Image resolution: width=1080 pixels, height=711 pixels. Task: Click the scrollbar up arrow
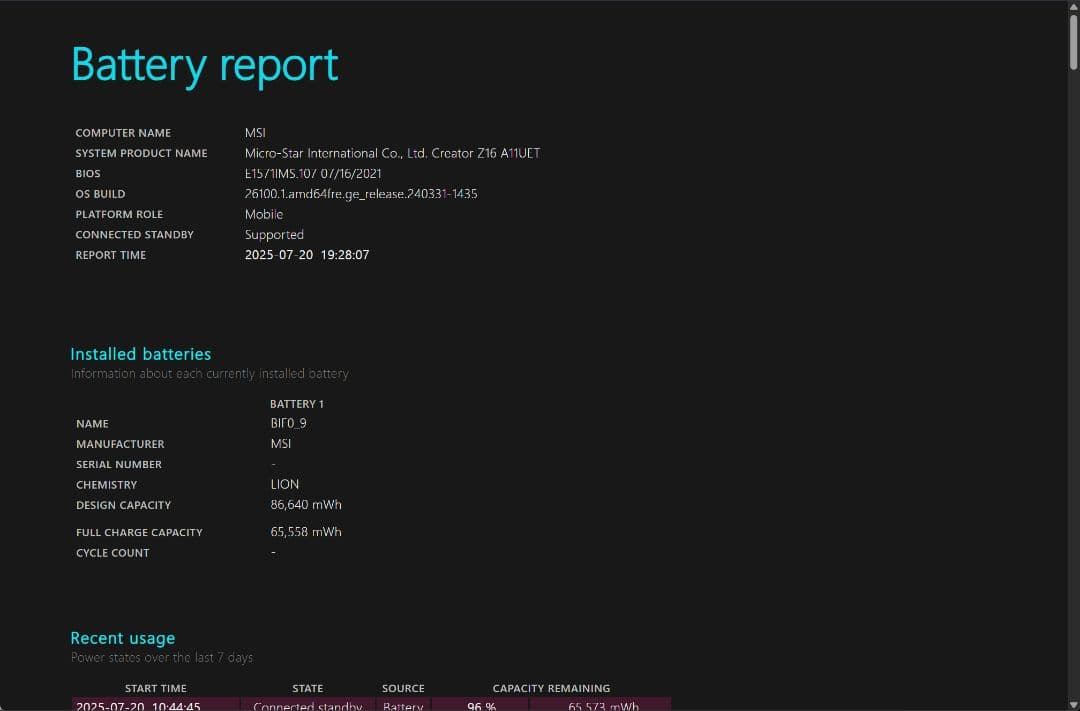(1073, 6)
